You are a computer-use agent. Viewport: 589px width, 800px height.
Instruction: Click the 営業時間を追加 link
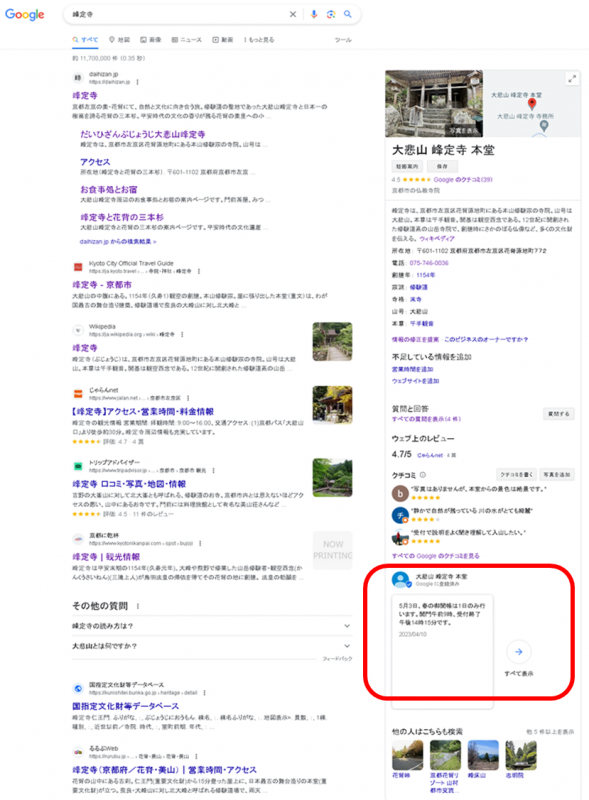pos(412,369)
